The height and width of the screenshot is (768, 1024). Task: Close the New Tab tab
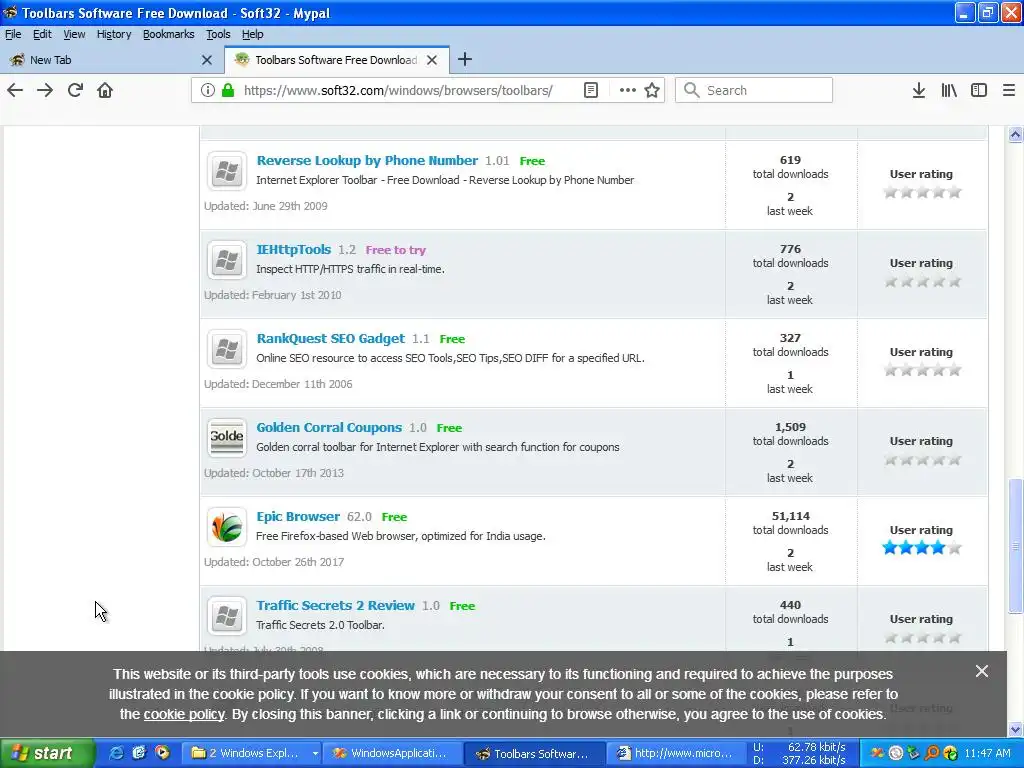point(207,60)
